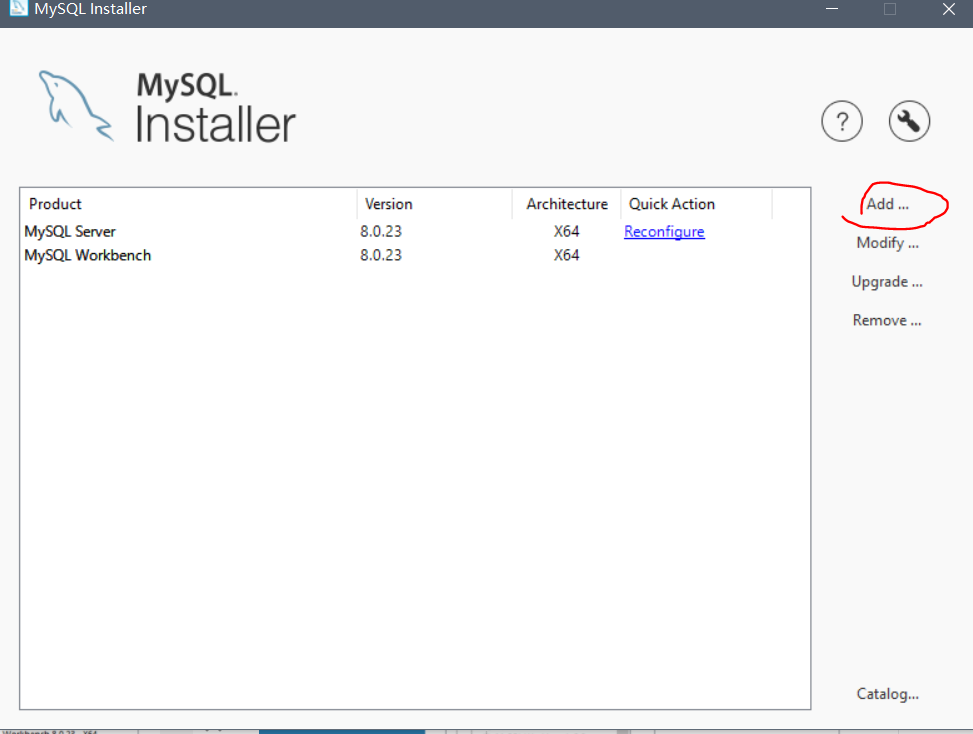This screenshot has height=734, width=973.
Task: Click X64 cell in MySQL Server row
Action: click(567, 231)
